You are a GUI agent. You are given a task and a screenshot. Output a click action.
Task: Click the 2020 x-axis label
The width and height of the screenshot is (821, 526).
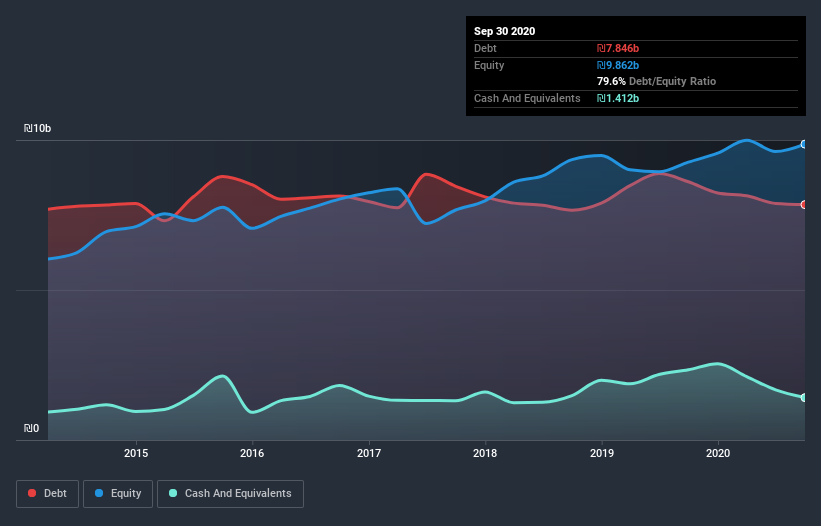point(718,453)
